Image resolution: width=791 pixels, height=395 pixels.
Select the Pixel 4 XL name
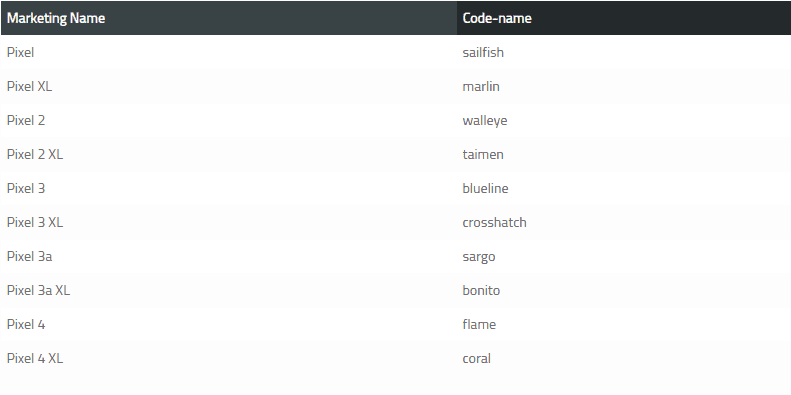pos(35,359)
